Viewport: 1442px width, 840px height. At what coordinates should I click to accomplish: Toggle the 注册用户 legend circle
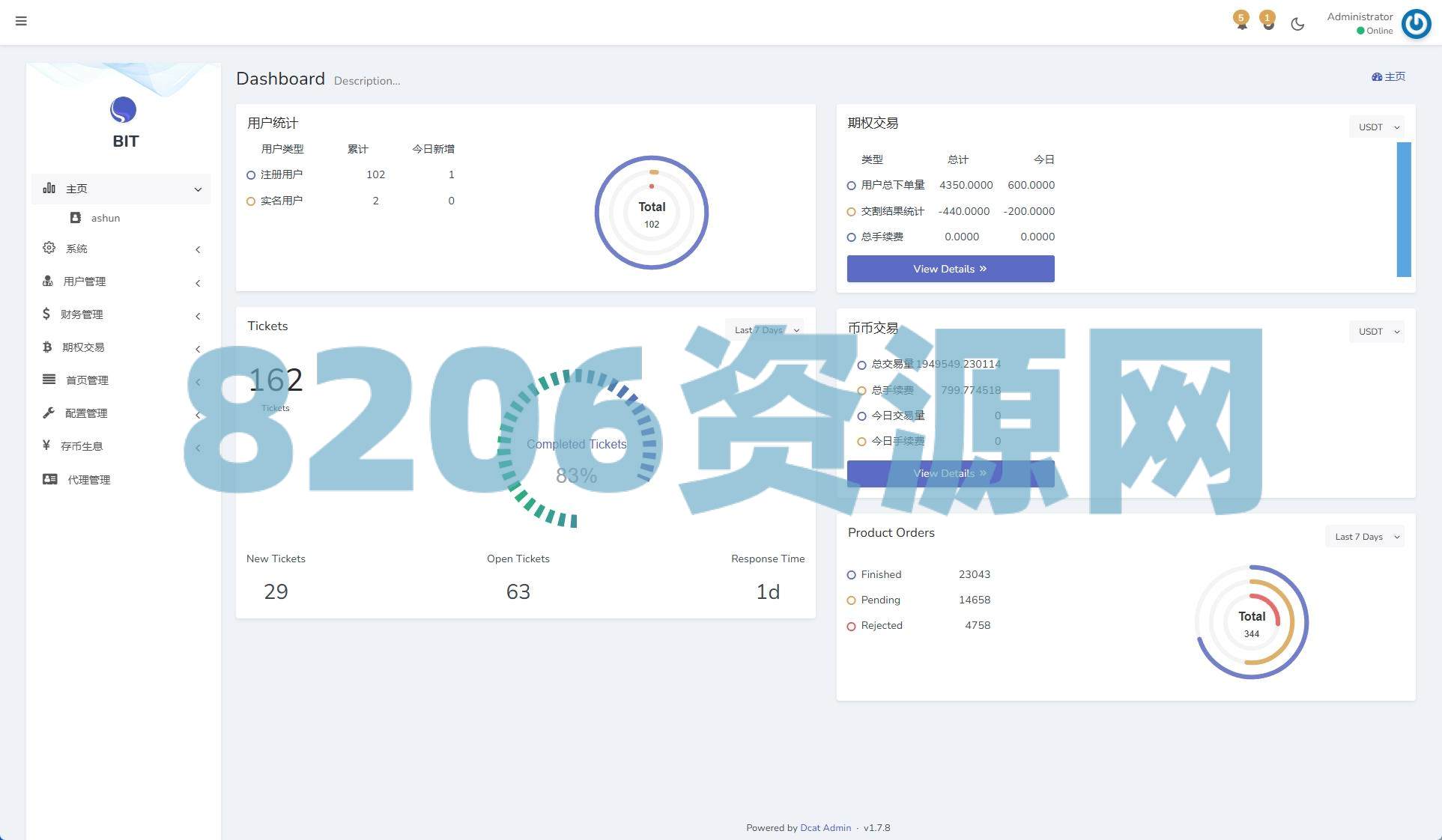pos(251,175)
